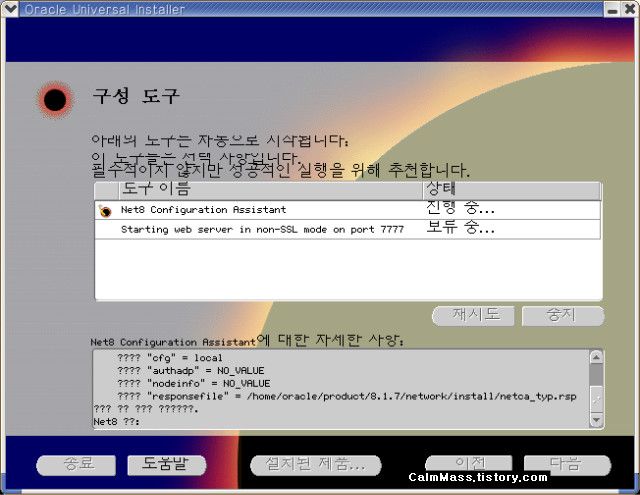Screen dimensions: 640x495
Task: Click the "nodeinfo" = NO_VALUE log line
Action: click(x=193, y=384)
